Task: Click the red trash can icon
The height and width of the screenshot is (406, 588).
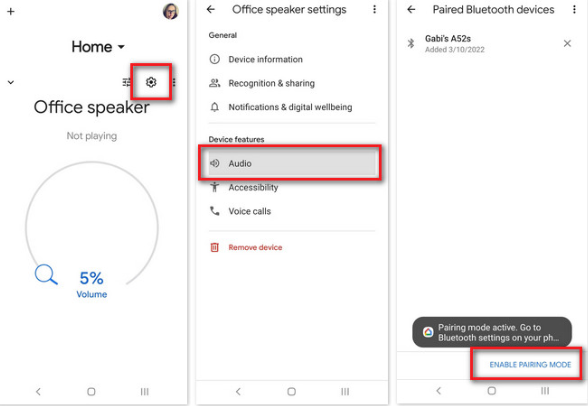Action: [214, 247]
